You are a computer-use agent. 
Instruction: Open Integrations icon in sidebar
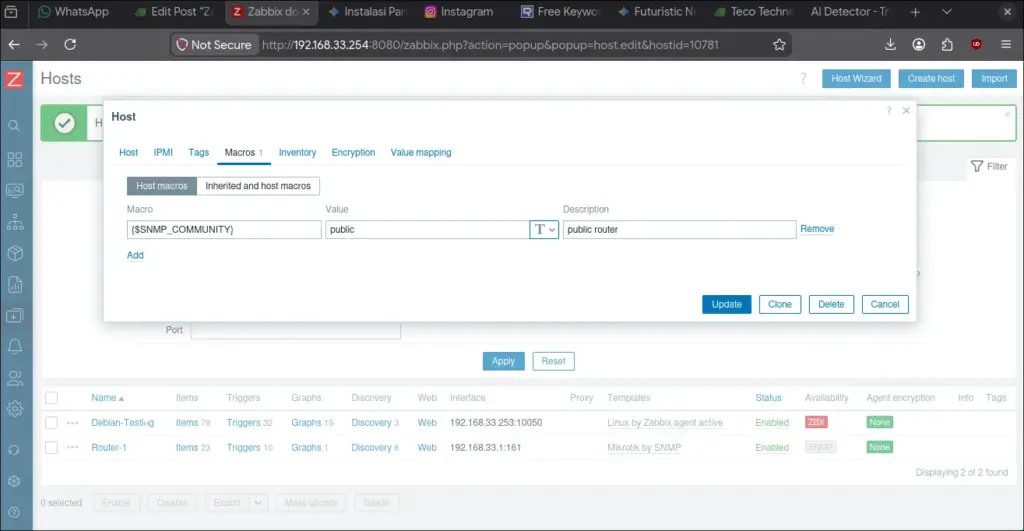[x=14, y=481]
